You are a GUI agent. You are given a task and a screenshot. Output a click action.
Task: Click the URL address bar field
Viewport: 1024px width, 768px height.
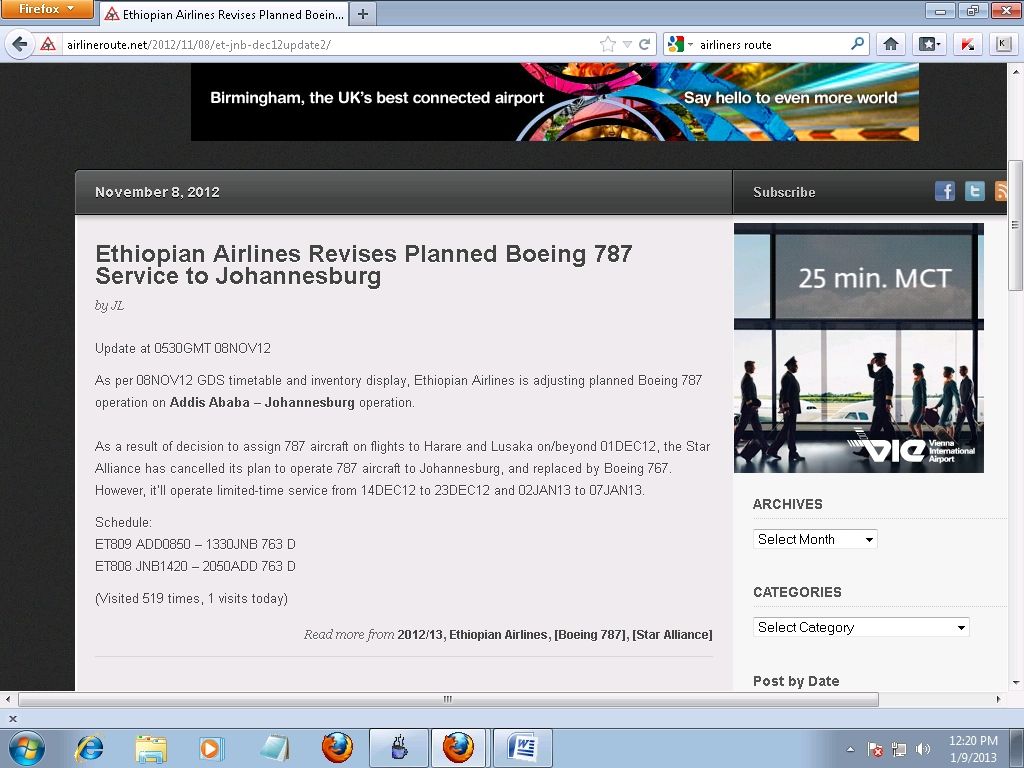pos(330,44)
